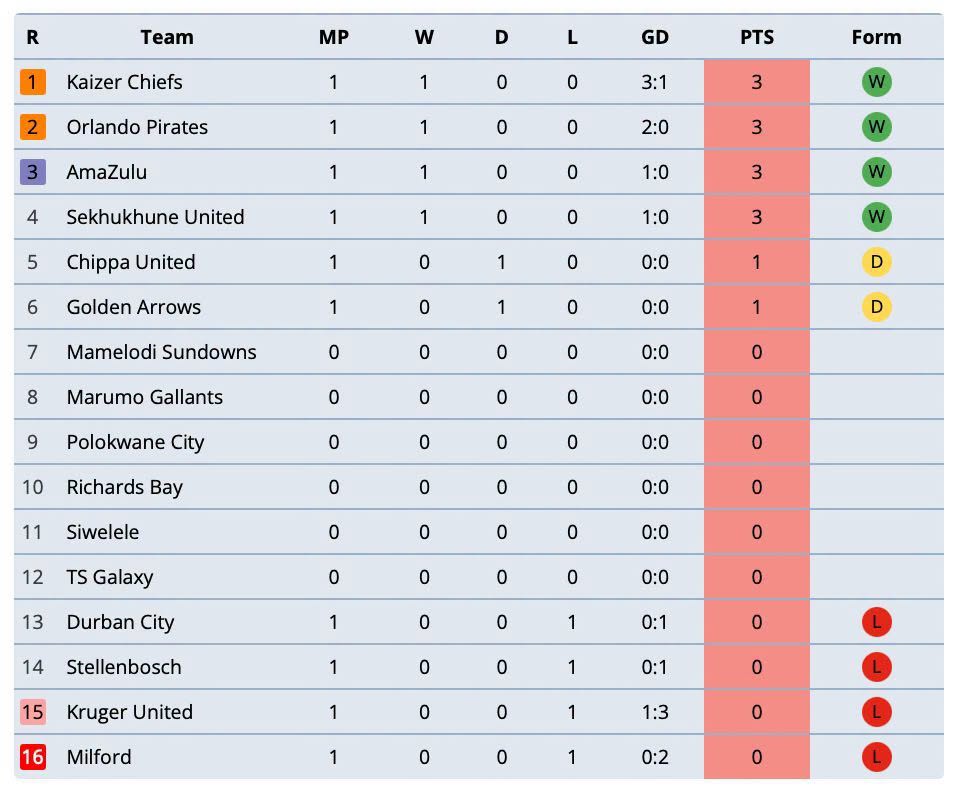Click the Form column header
The height and width of the screenshot is (788, 958).
pyautogui.click(x=876, y=37)
